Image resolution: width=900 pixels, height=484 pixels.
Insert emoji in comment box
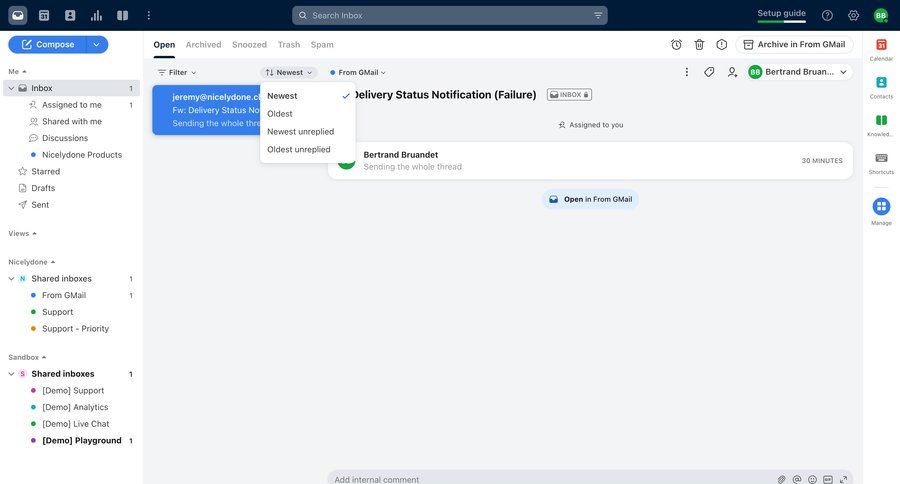[x=812, y=479]
